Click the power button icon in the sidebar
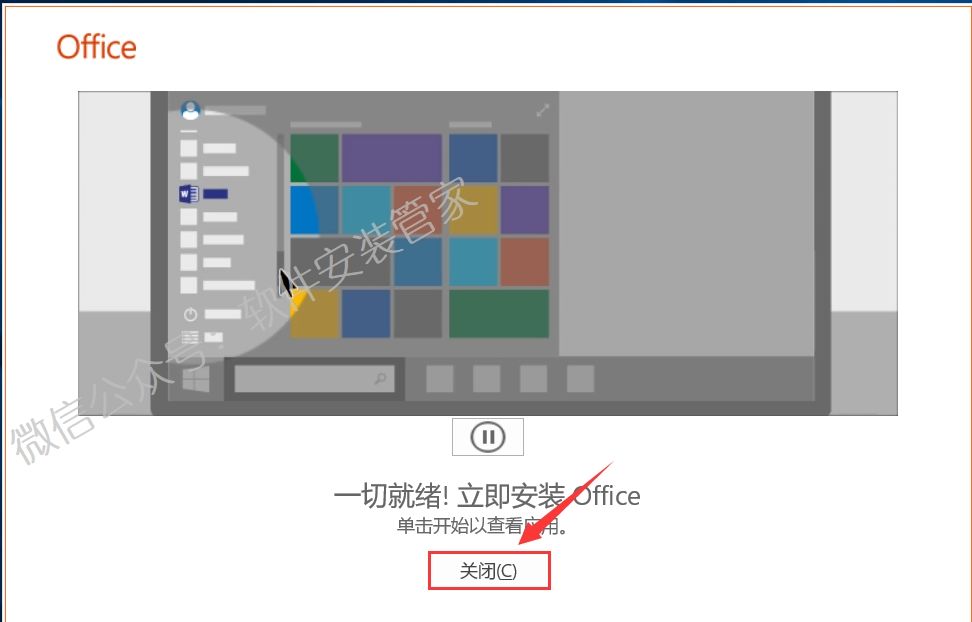This screenshot has width=972, height=622. click(190, 314)
